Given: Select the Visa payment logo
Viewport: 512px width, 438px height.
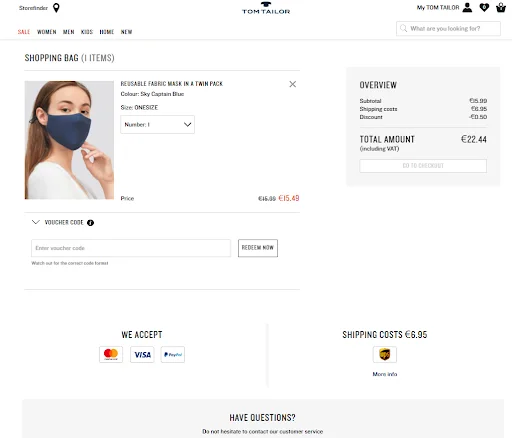Looking at the screenshot, I should pyautogui.click(x=142, y=354).
